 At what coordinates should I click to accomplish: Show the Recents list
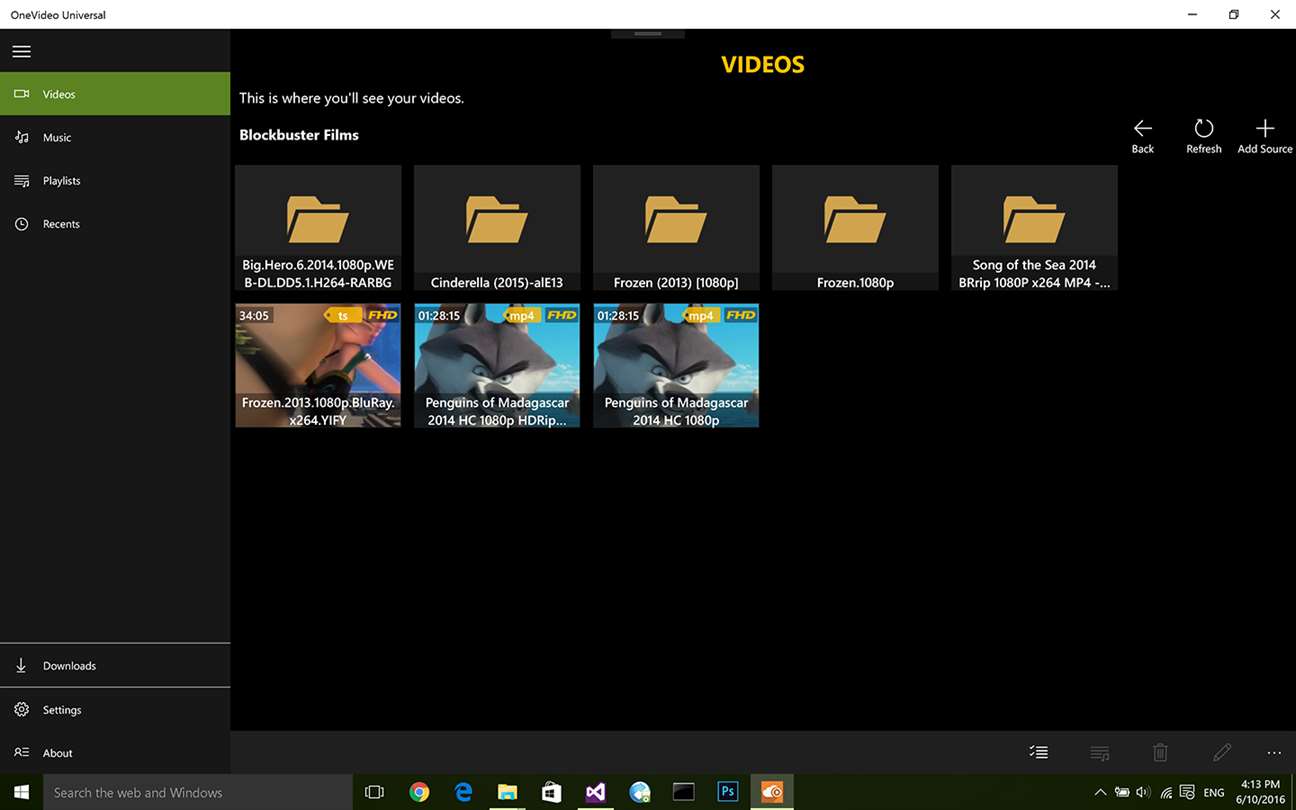coord(115,224)
